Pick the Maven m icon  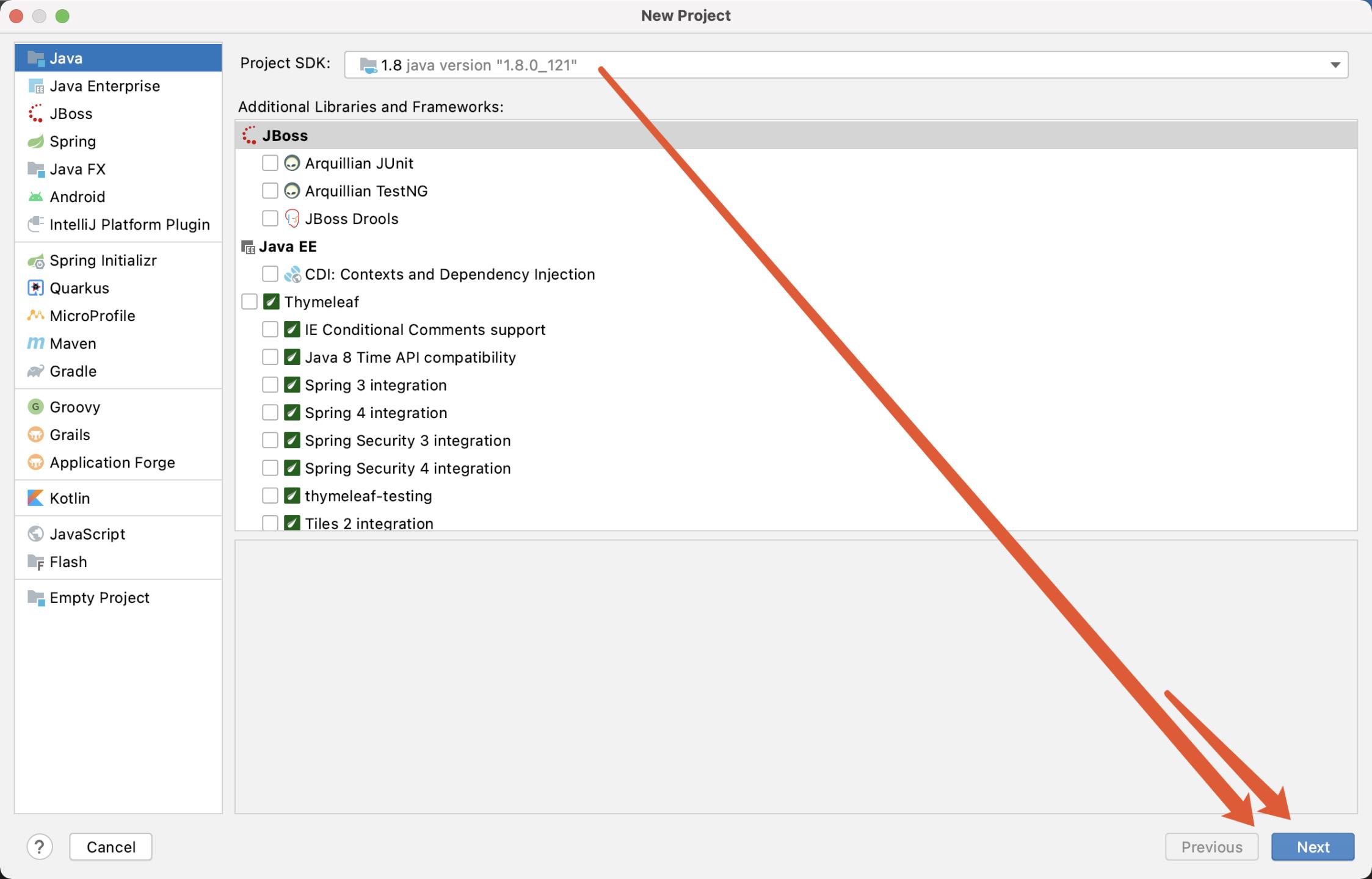pos(36,344)
